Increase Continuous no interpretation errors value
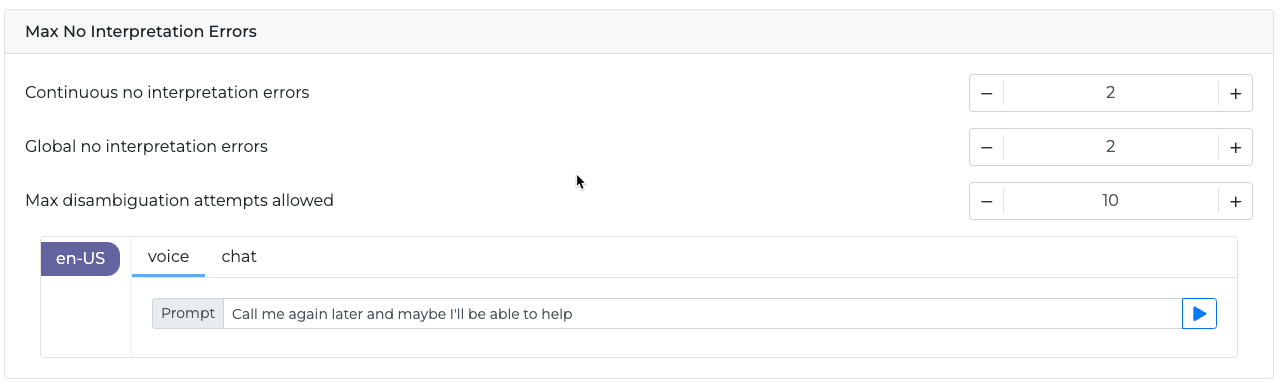This screenshot has width=1283, height=385. point(1235,93)
